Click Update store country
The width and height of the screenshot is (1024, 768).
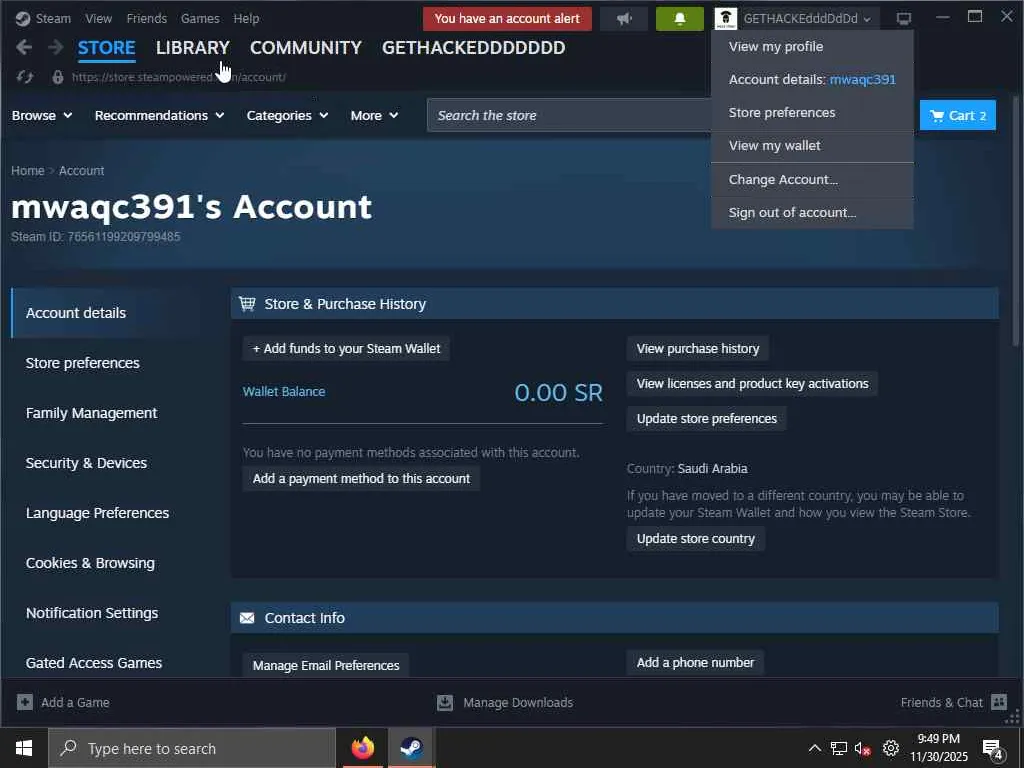[x=696, y=539]
